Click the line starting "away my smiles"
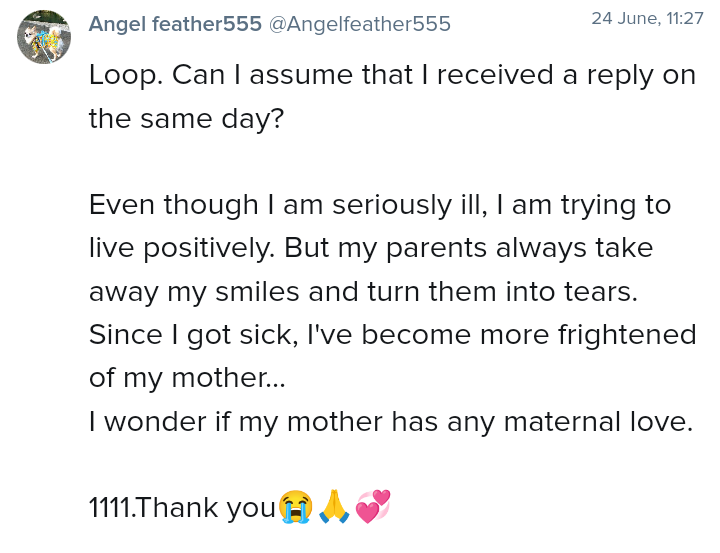 click(364, 291)
